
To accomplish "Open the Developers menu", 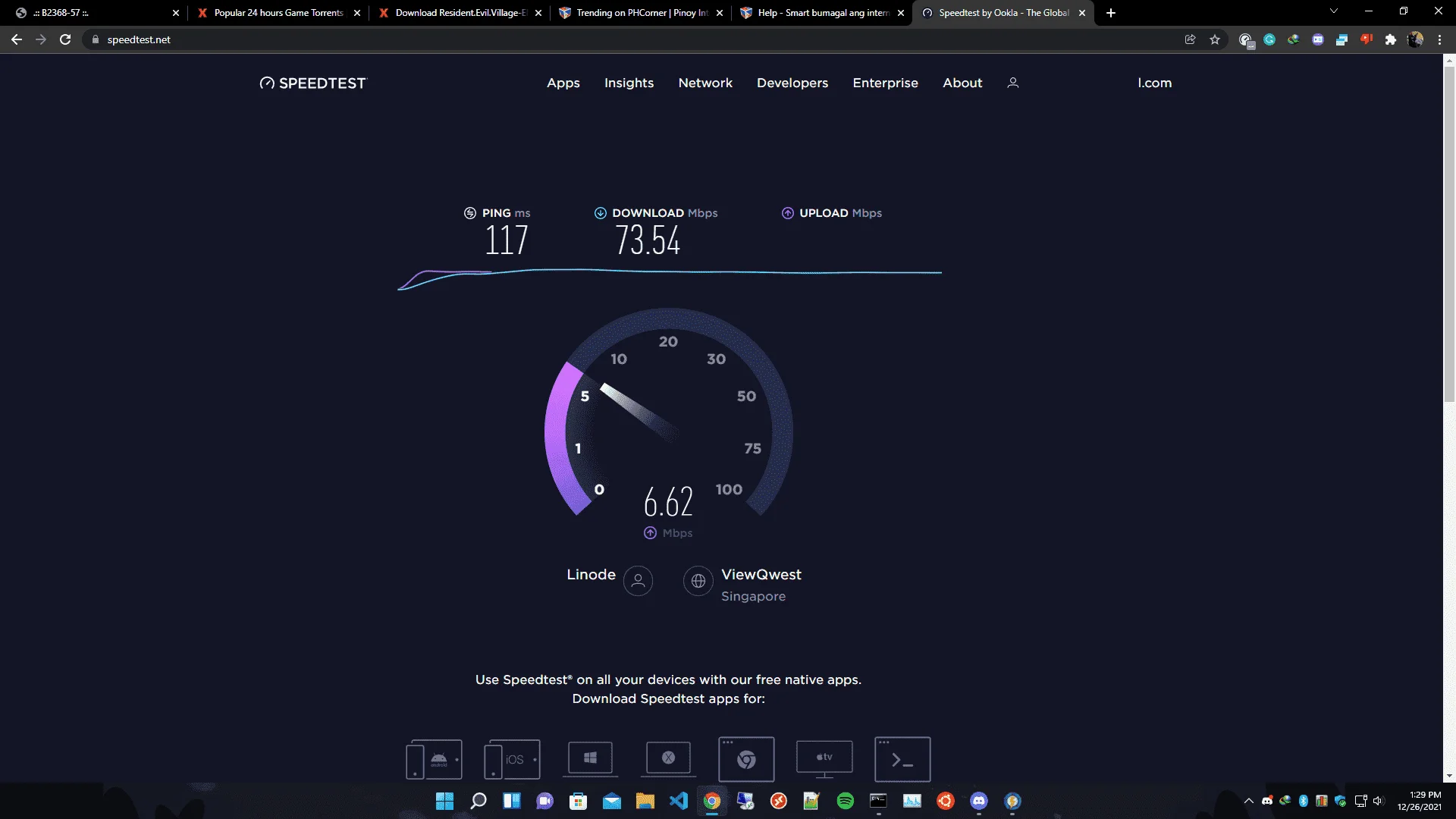I will pos(792,83).
